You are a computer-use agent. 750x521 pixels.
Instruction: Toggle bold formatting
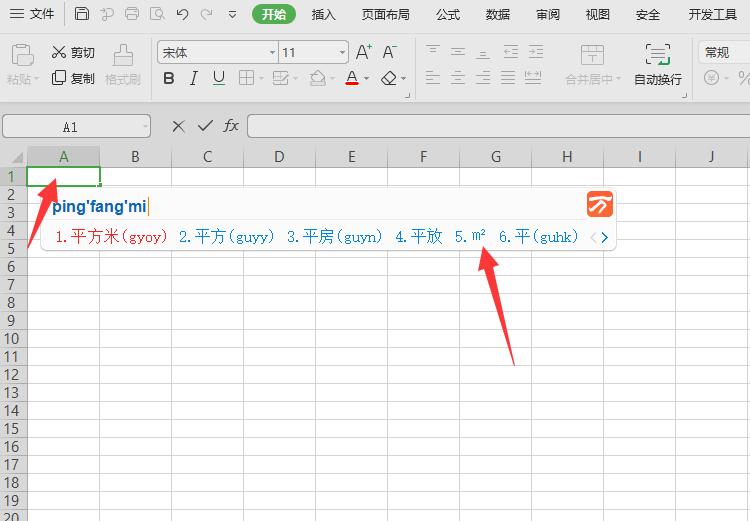click(168, 78)
